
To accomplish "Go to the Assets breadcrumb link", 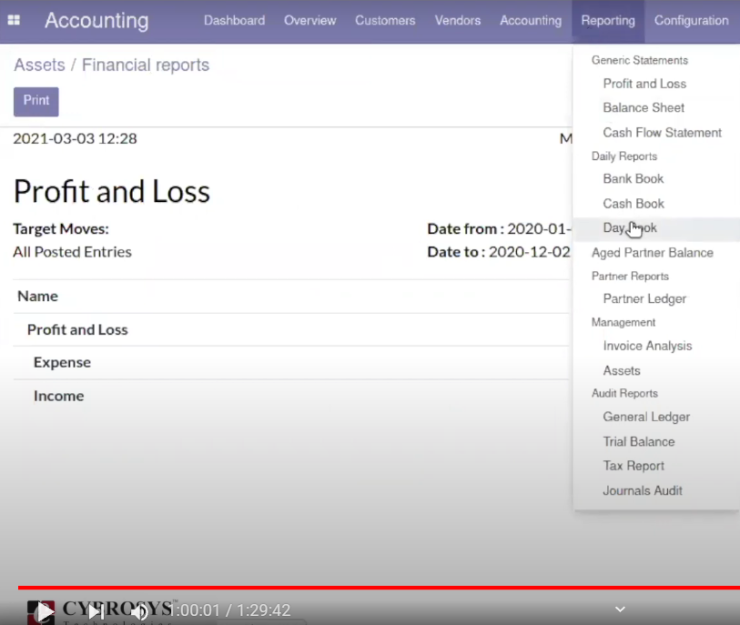I will tap(39, 65).
